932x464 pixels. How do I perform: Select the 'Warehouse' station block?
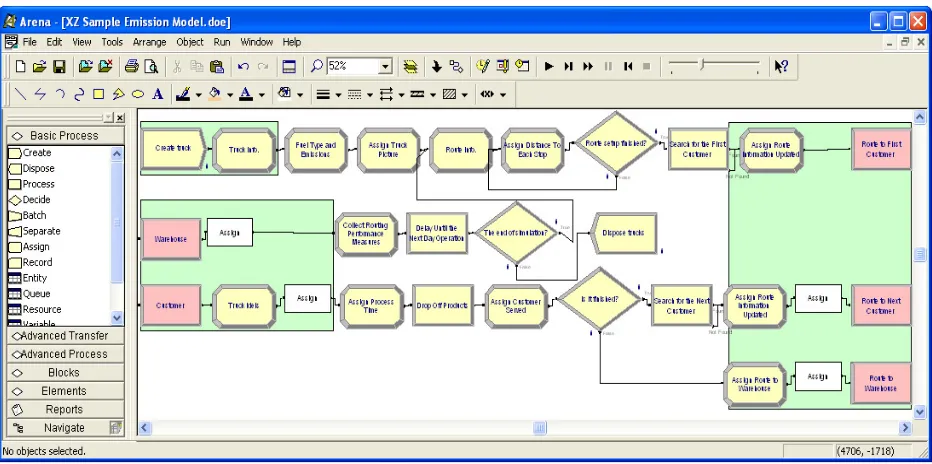click(x=171, y=239)
